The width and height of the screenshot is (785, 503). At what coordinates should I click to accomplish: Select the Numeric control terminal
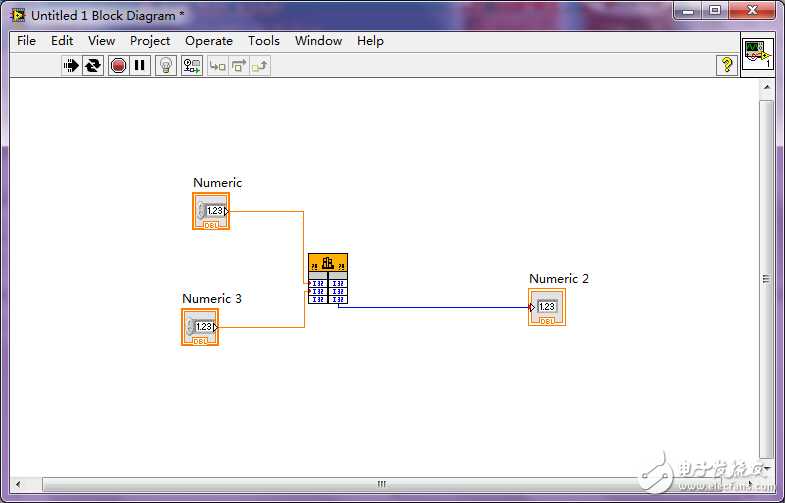pyautogui.click(x=211, y=211)
